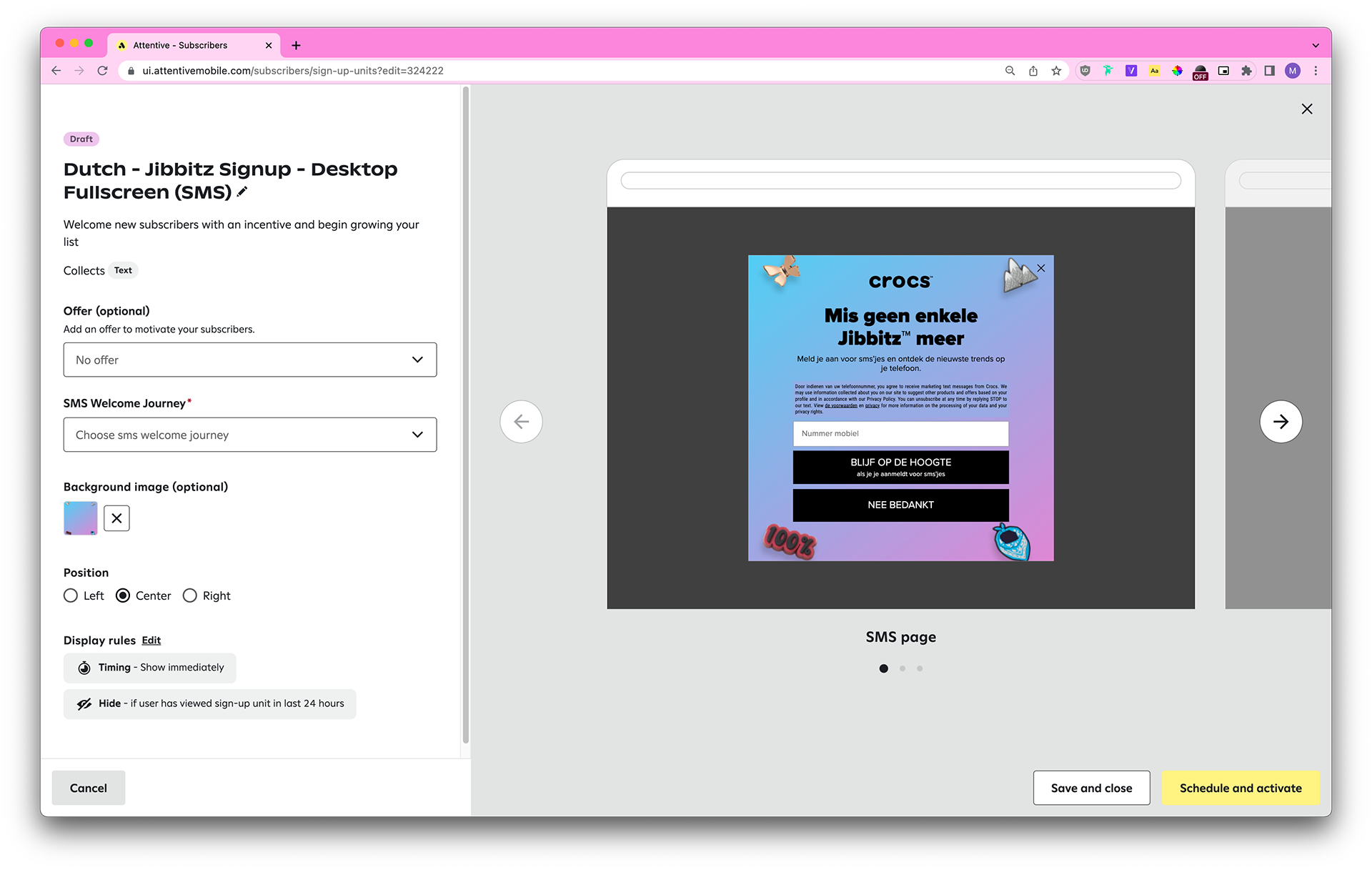Close the editor with the top-right X
Image resolution: width=1372 pixels, height=870 pixels.
[1307, 109]
